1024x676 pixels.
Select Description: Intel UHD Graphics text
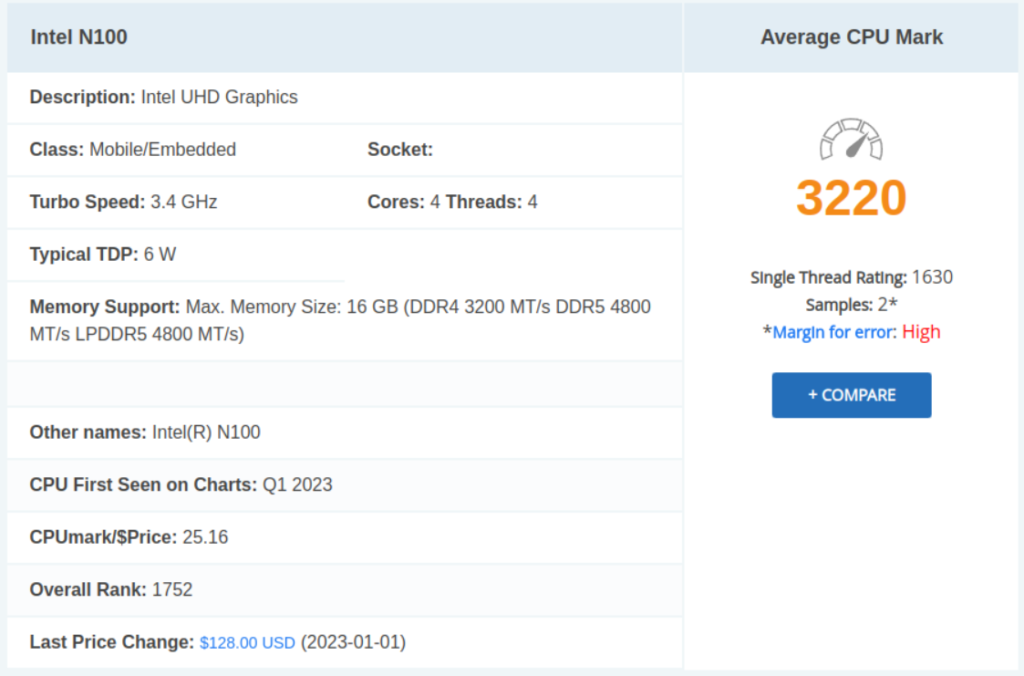tap(164, 97)
